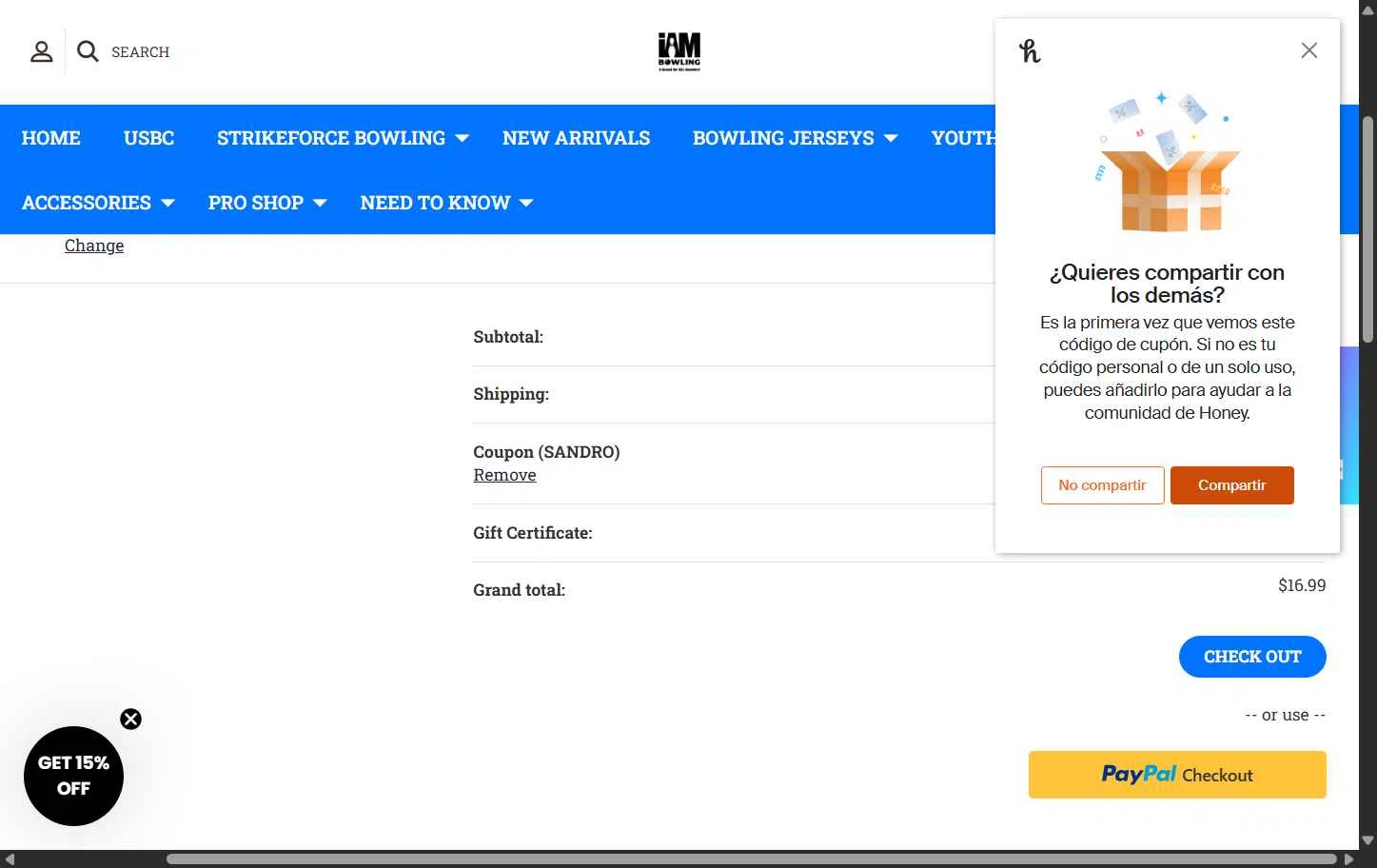The width and height of the screenshot is (1377, 868).
Task: Go to the Home page
Action: point(51,138)
